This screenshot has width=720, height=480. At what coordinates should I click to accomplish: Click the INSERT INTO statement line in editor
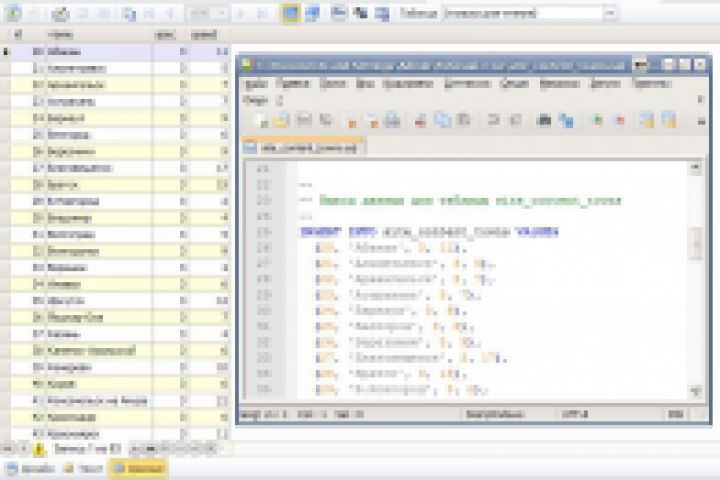(x=428, y=232)
